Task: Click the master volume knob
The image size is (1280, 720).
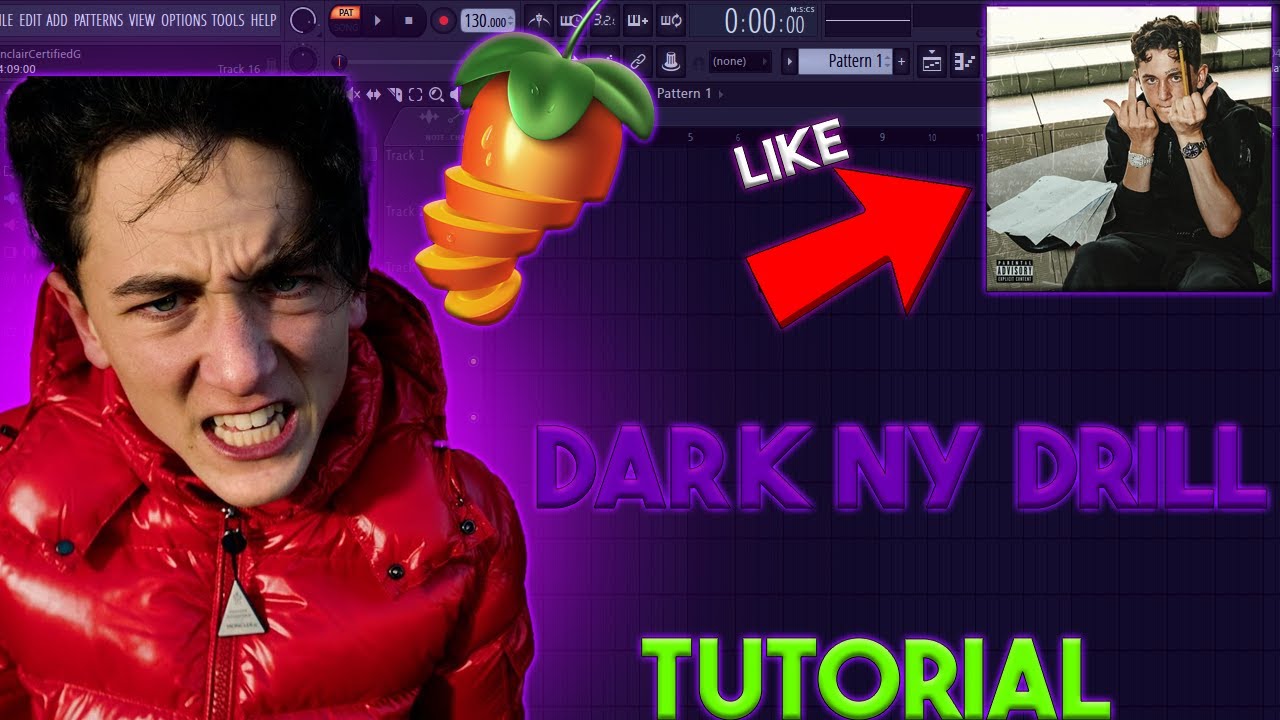Action: click(302, 20)
